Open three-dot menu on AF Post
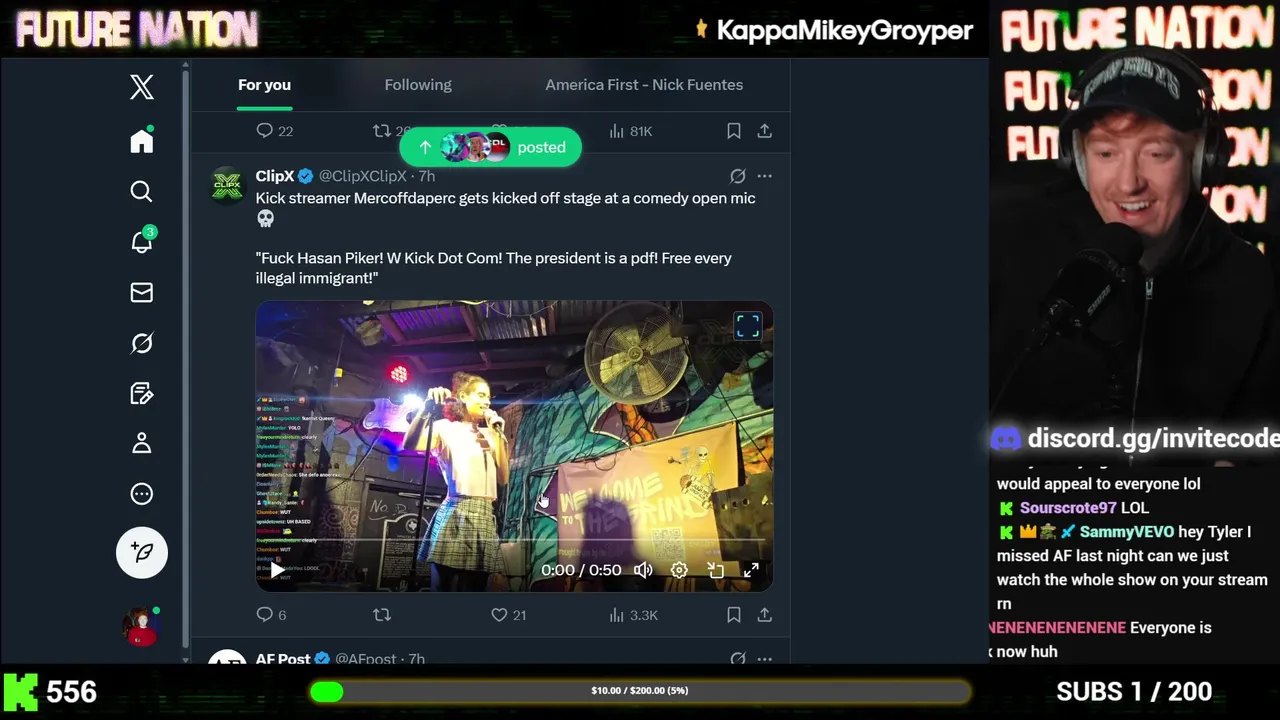Image resolution: width=1280 pixels, height=720 pixels. [765, 659]
